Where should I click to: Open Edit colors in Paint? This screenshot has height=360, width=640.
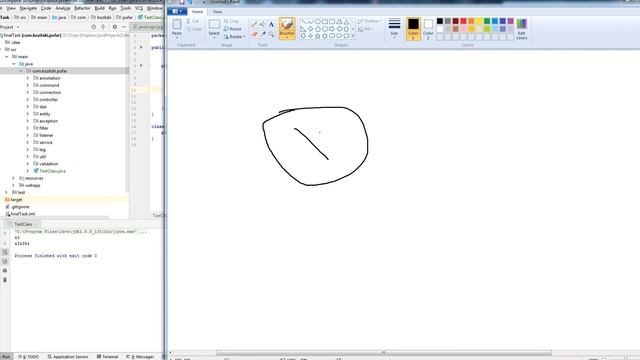[x=522, y=29]
